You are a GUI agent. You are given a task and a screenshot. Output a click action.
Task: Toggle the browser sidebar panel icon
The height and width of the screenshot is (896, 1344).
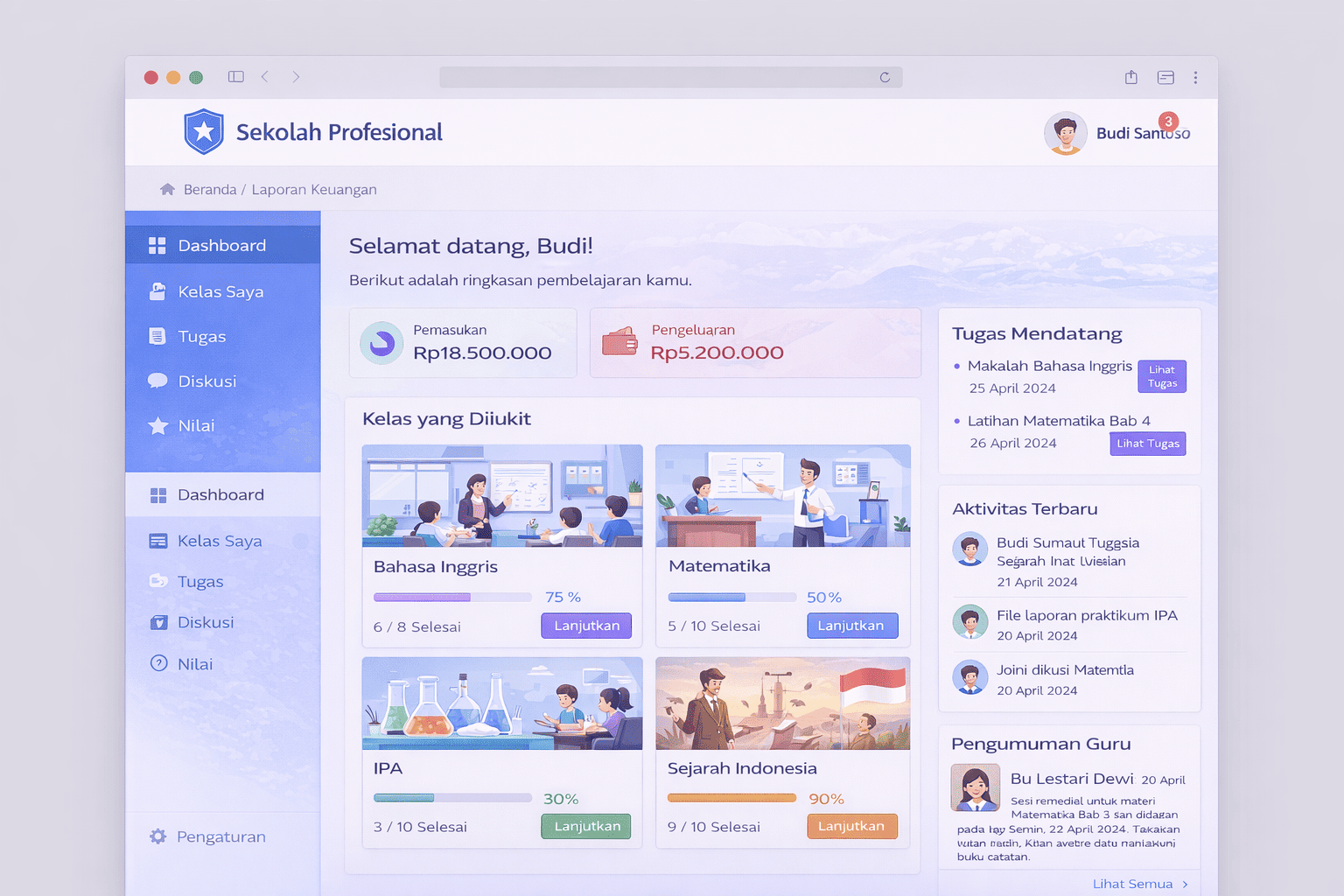click(x=236, y=77)
